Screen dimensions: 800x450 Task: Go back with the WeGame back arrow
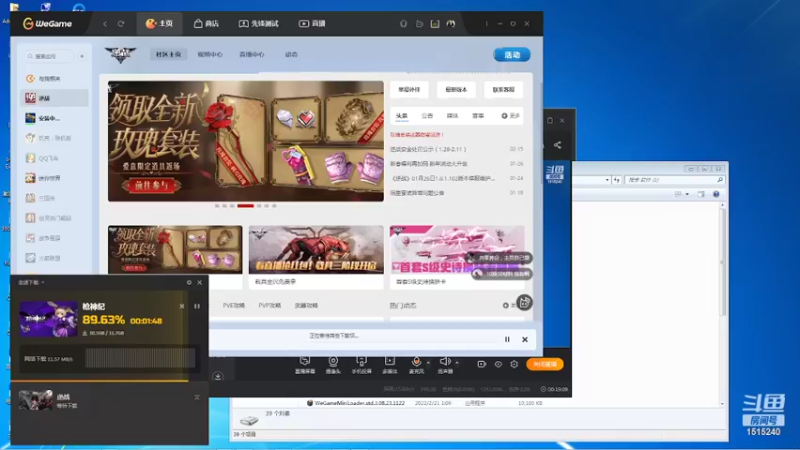click(105, 24)
